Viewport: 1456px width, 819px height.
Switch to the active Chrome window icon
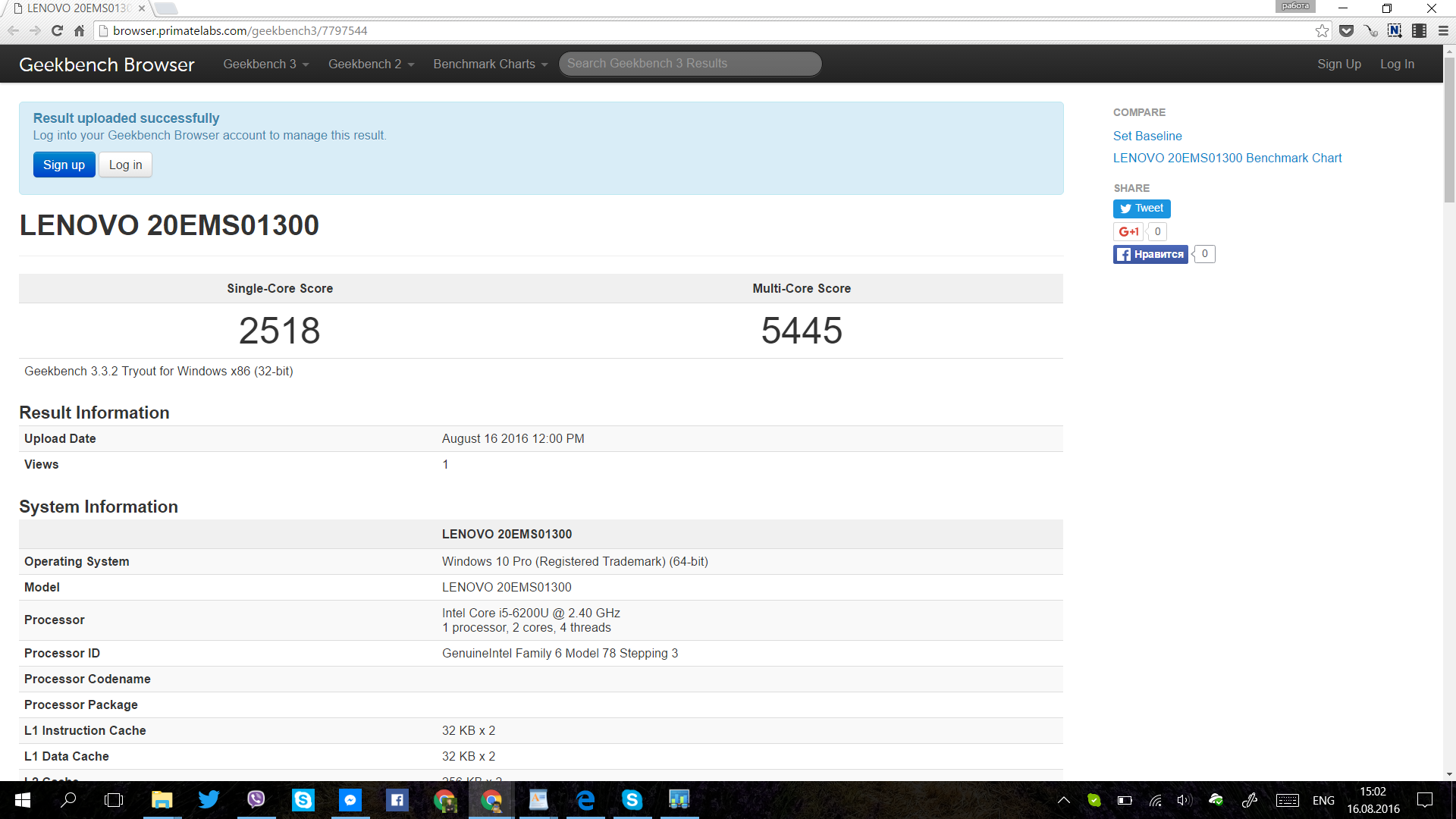coord(491,800)
